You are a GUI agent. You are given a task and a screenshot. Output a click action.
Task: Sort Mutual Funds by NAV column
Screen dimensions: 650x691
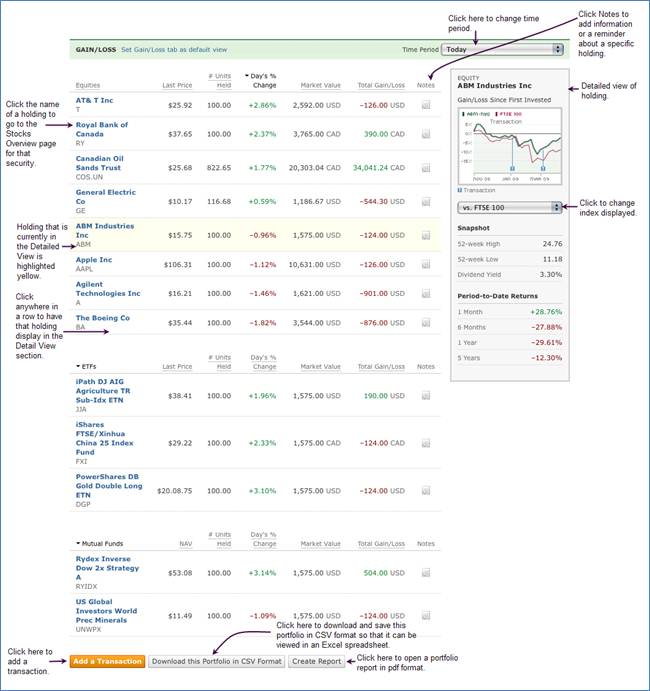(x=186, y=543)
